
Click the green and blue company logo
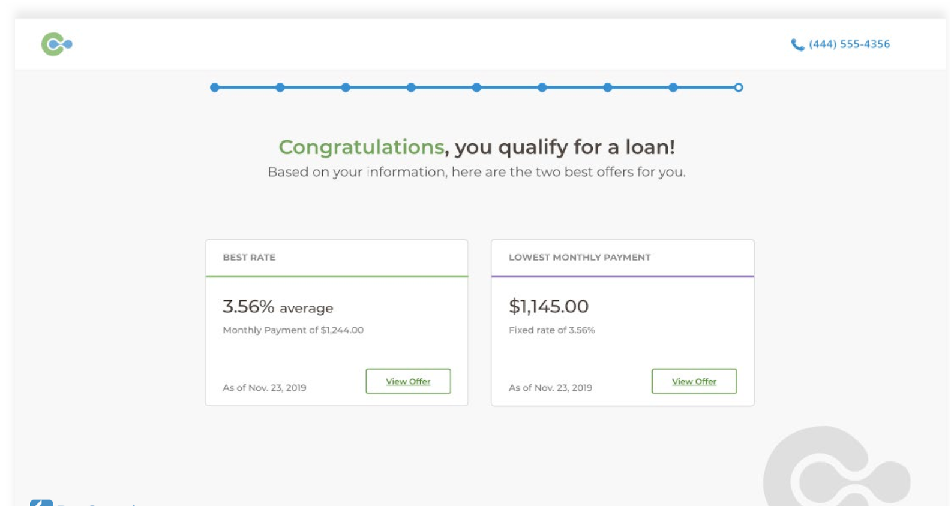(x=56, y=44)
